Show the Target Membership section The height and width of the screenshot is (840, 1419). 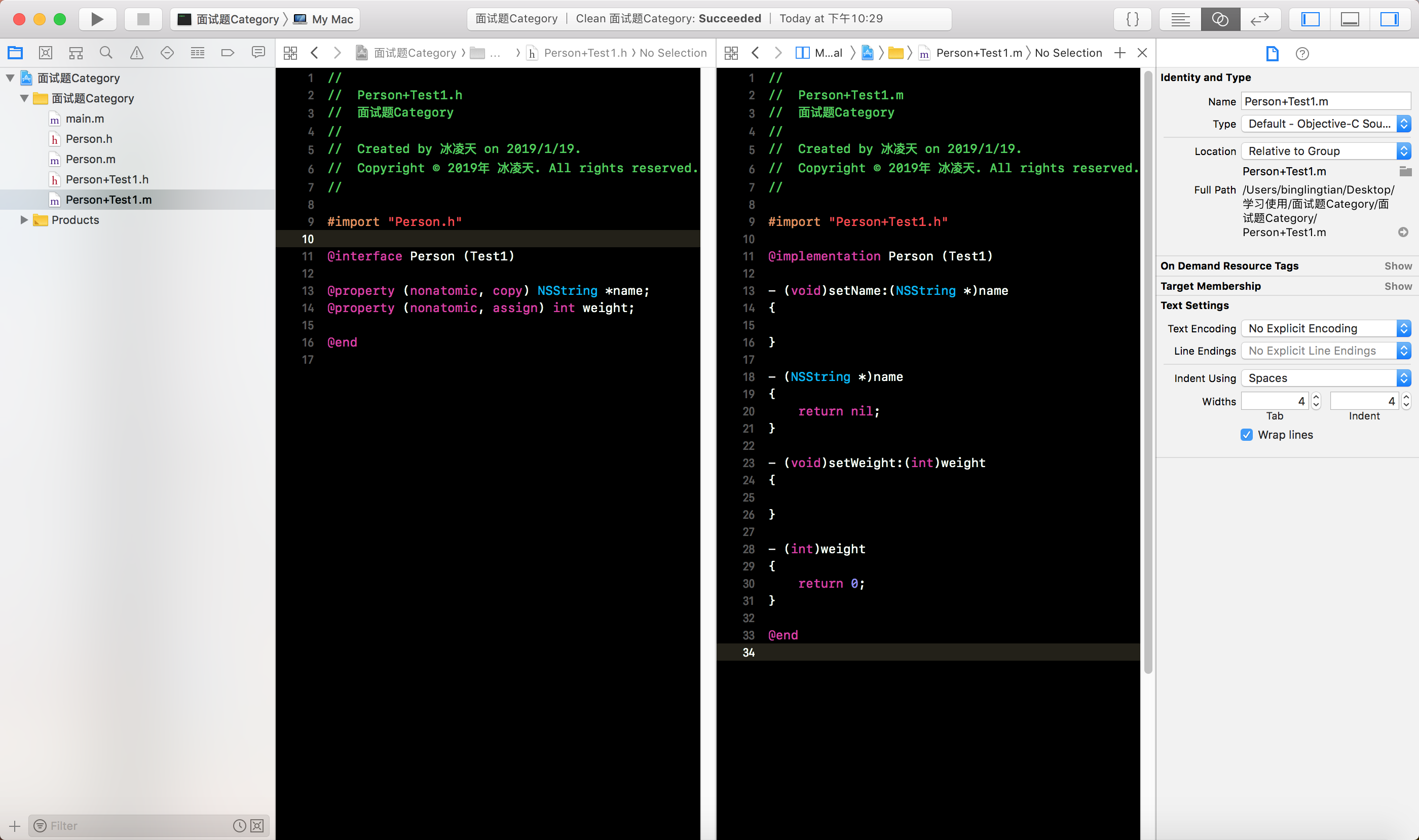coord(1398,286)
